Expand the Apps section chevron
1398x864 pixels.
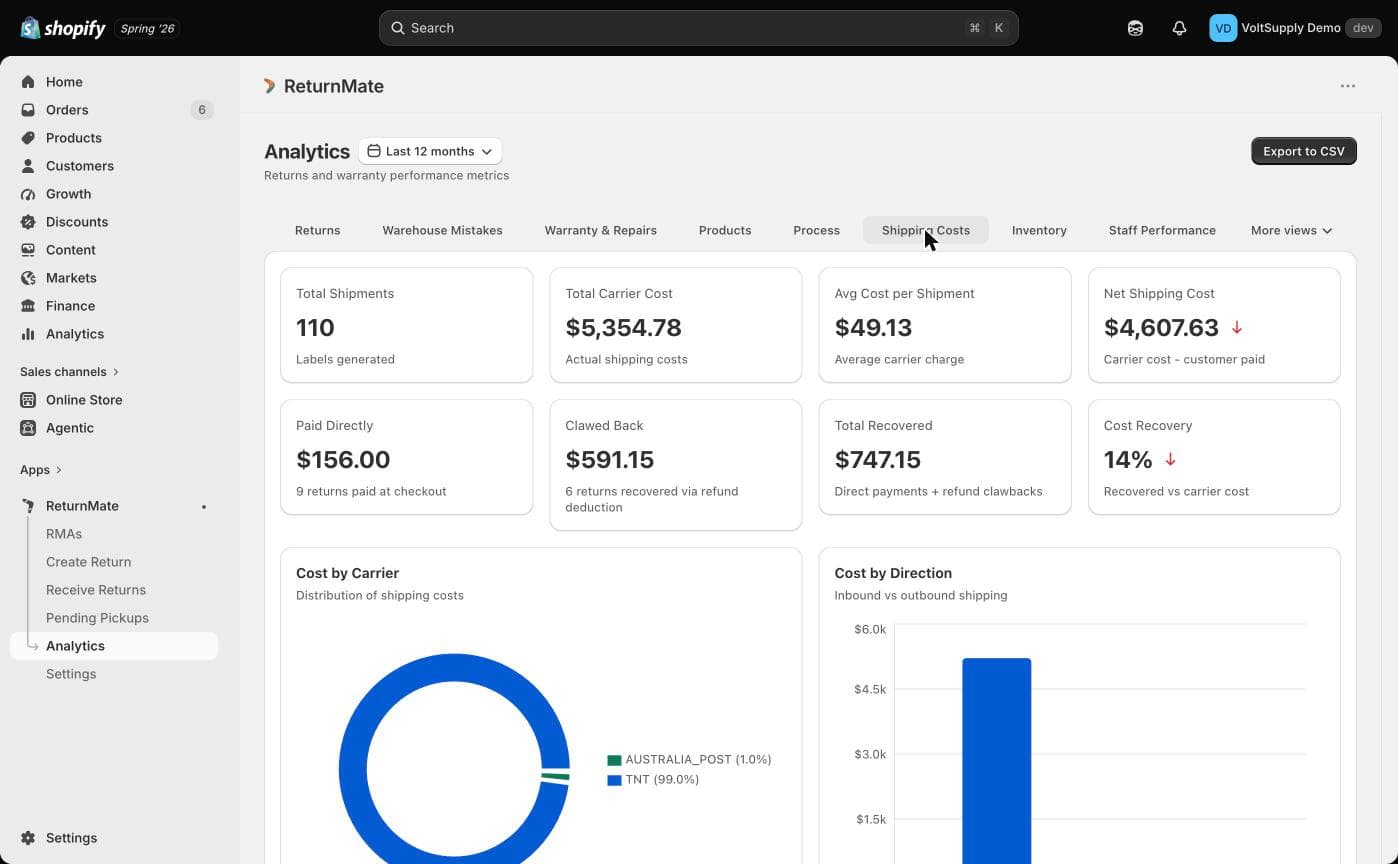click(58, 470)
